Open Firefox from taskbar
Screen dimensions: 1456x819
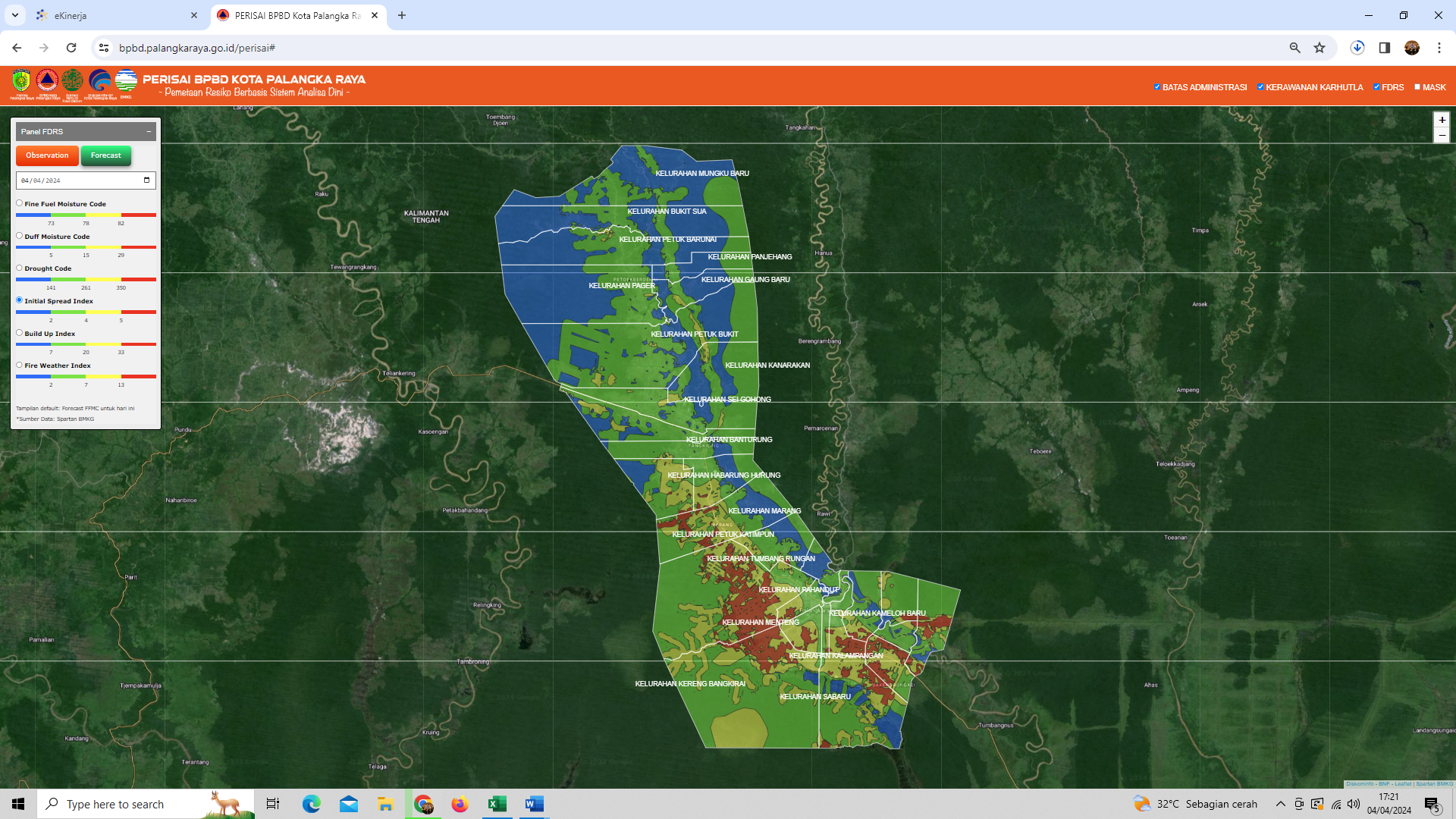pyautogui.click(x=460, y=804)
